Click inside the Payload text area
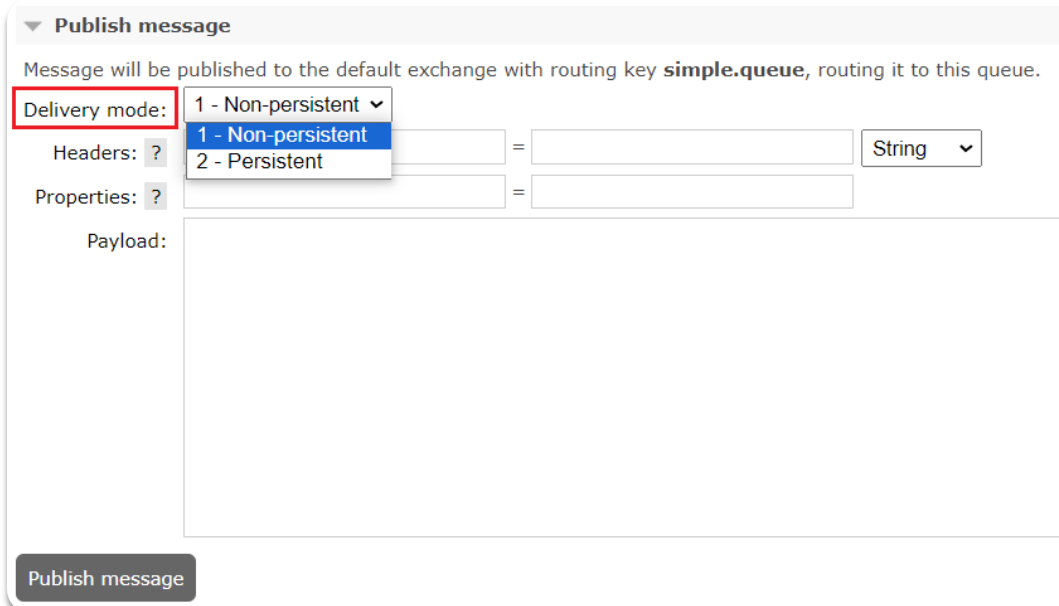Viewport: 1059px width, 606px height. [620, 377]
